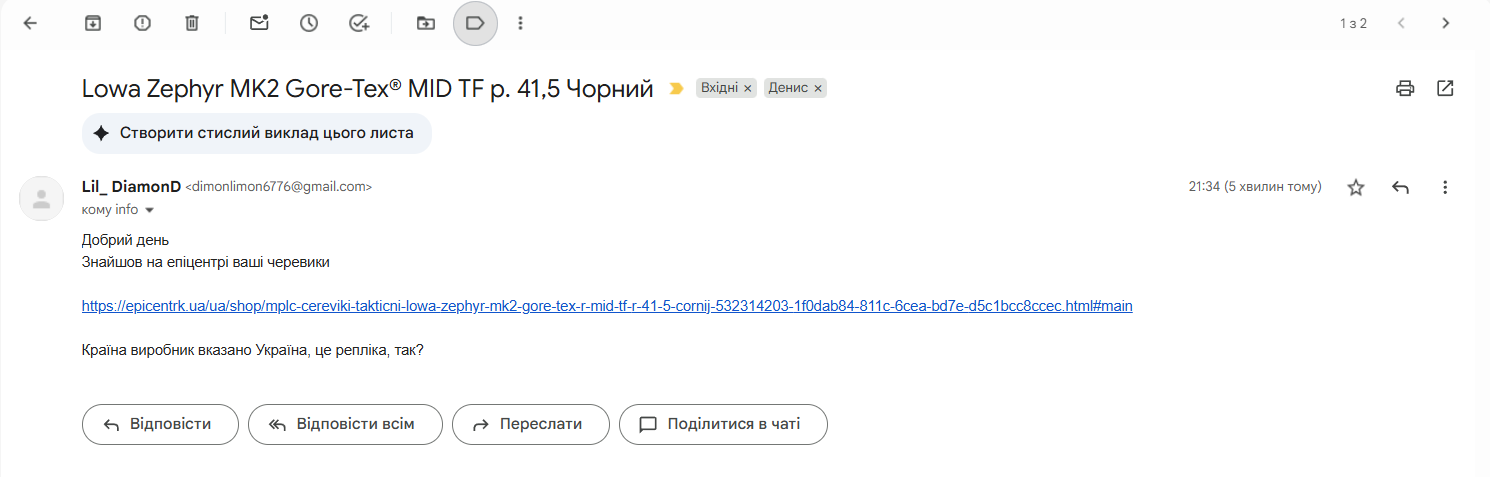Screen dimensions: 1490x477
Task: Click the 'Відповісти всім' button
Action: pos(341,424)
